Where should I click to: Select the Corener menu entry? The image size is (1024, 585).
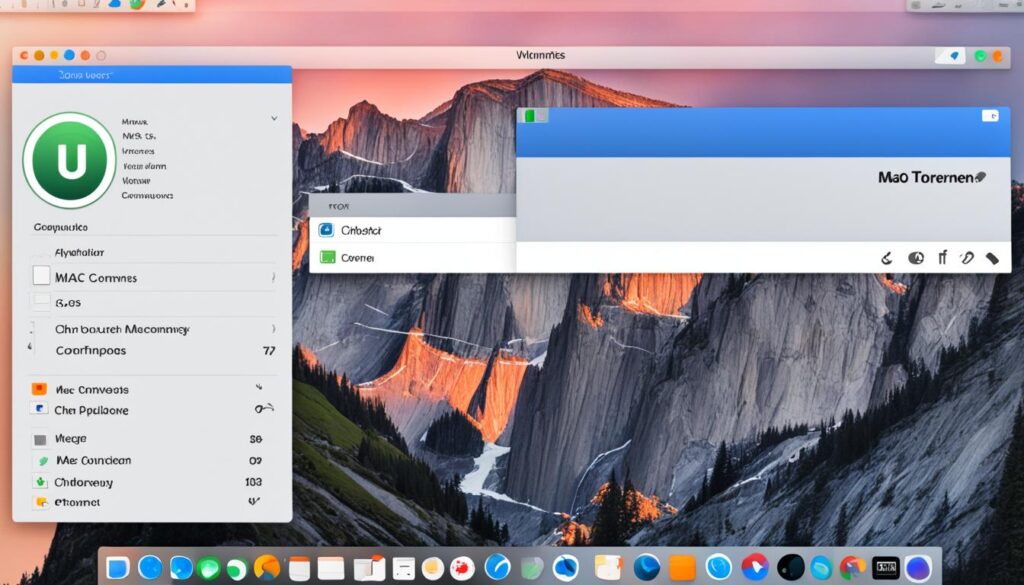click(x=360, y=256)
